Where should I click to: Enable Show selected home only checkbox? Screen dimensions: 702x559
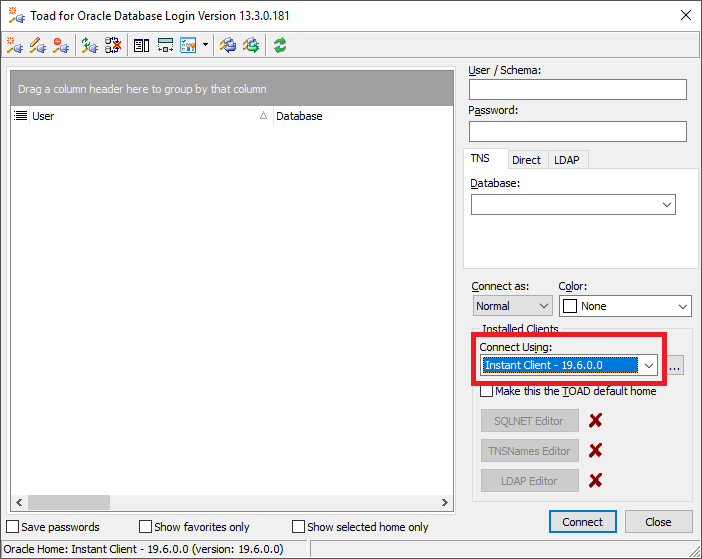298,527
